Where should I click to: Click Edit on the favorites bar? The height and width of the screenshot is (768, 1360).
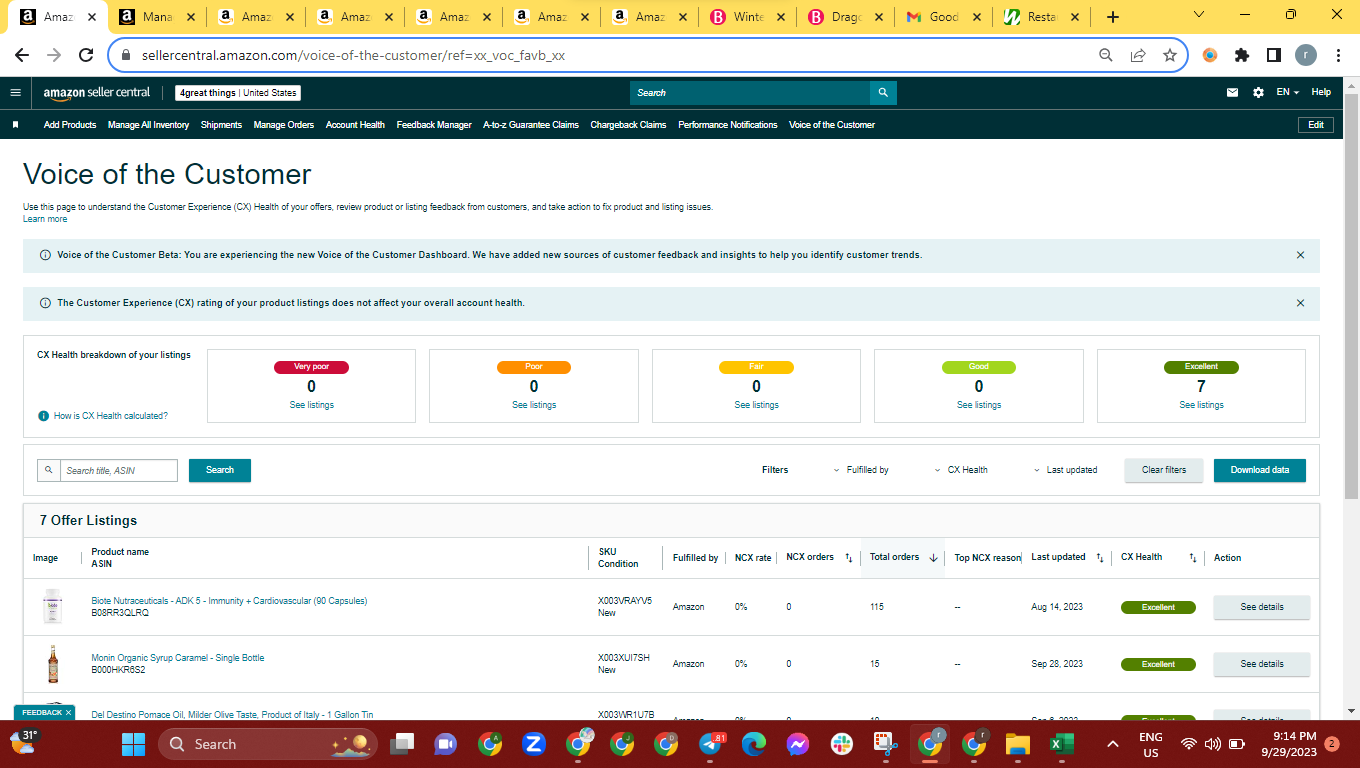click(1316, 125)
